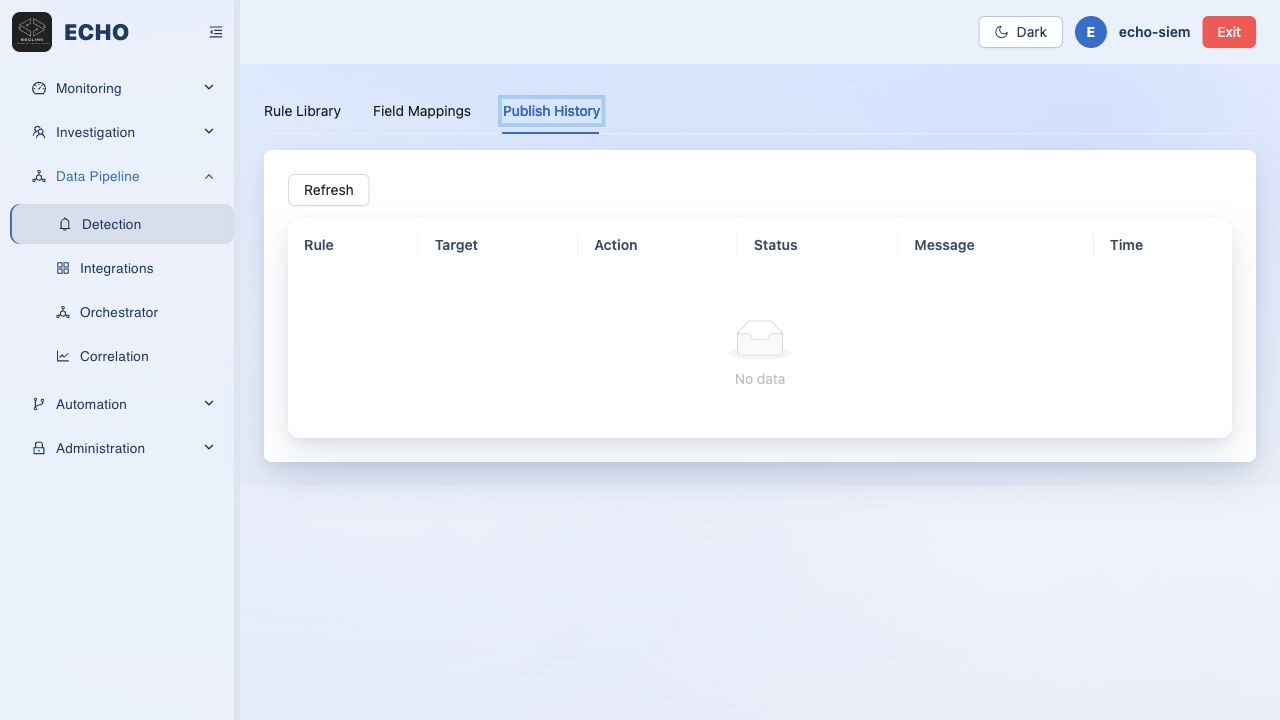1280x720 pixels.
Task: Click the Refresh button
Action: tap(328, 190)
